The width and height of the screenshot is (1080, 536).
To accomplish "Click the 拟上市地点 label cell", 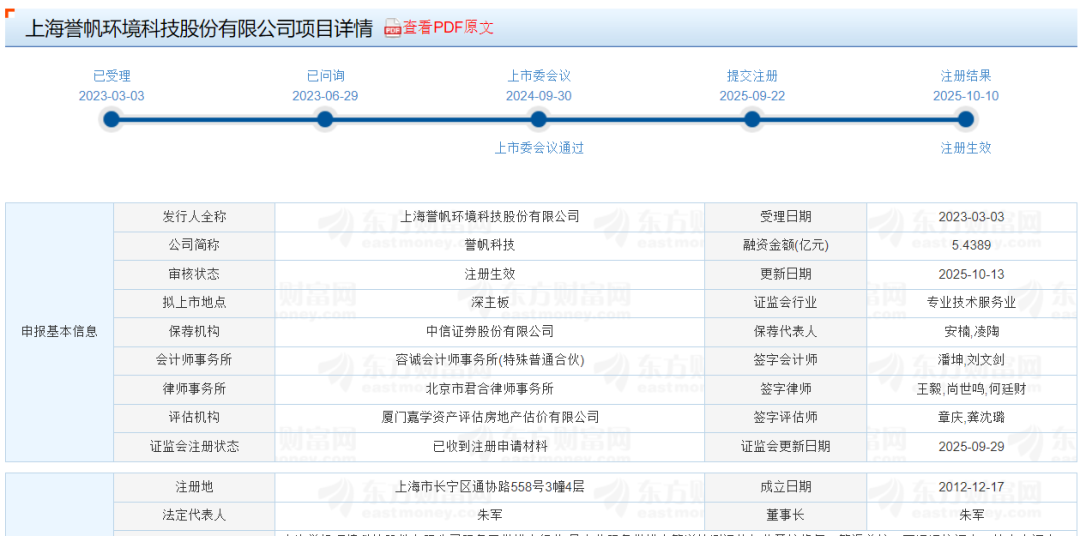I will [x=194, y=303].
